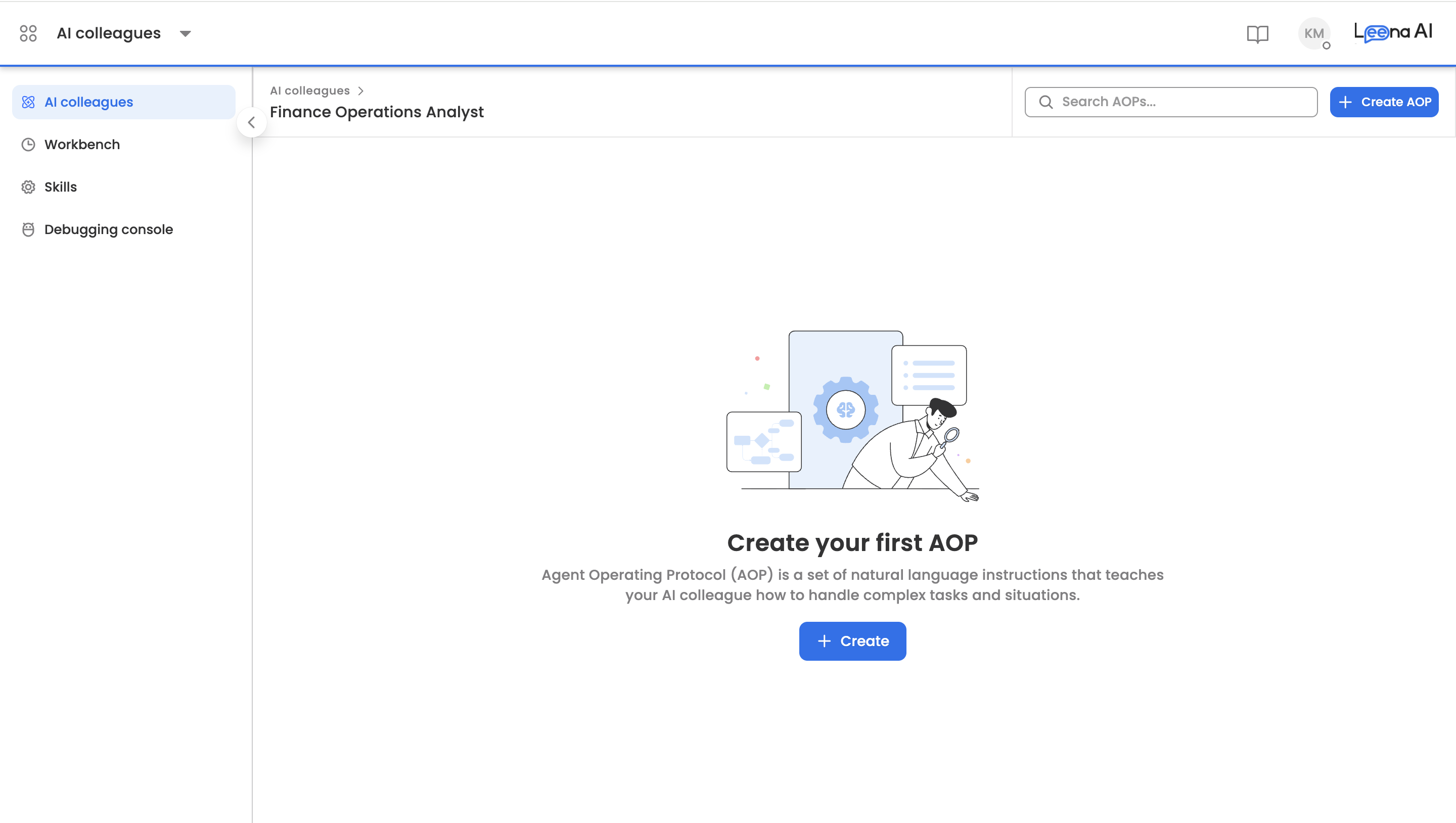Open Workbench from the sidebar

82,145
